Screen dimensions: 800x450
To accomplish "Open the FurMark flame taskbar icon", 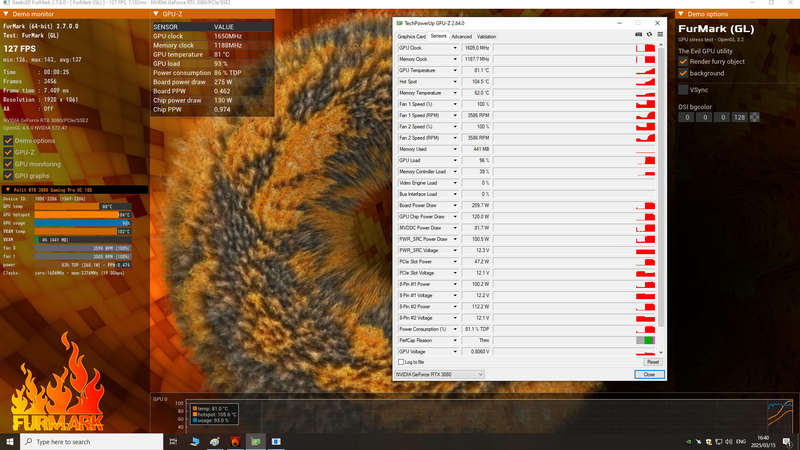I will (235, 441).
